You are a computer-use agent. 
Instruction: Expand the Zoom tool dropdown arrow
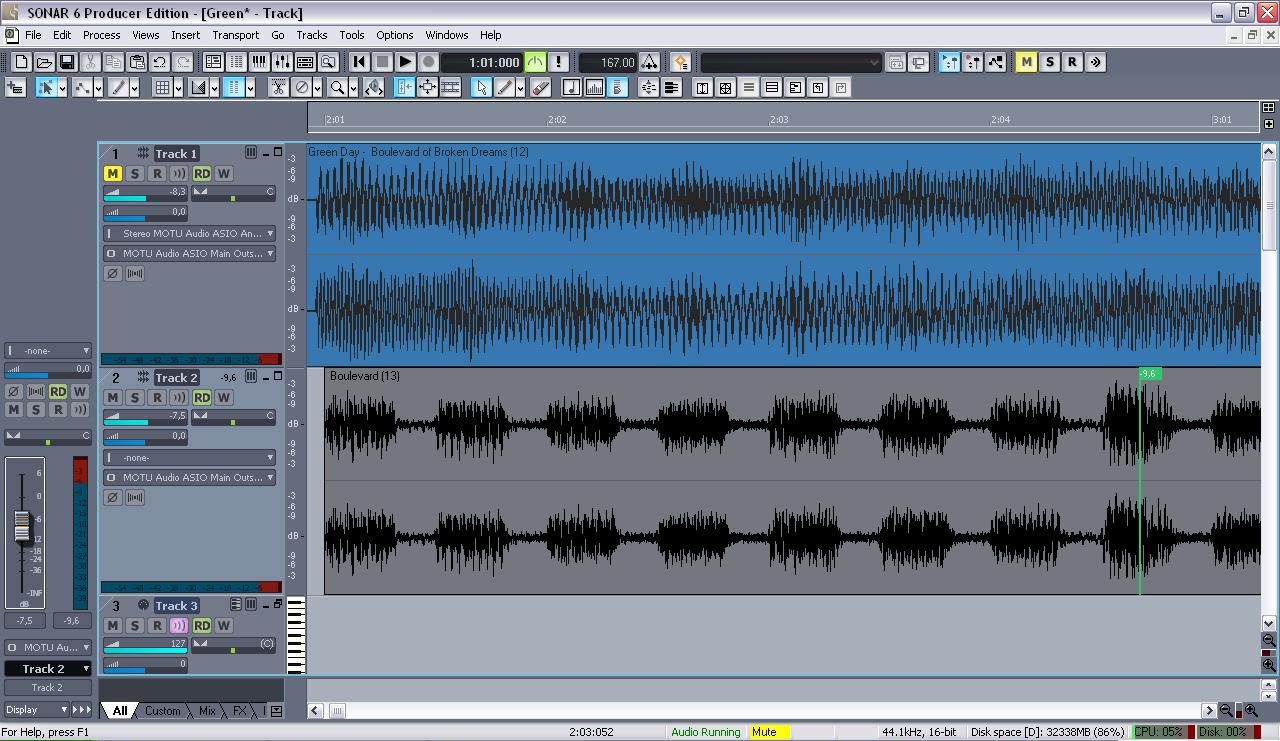(355, 88)
